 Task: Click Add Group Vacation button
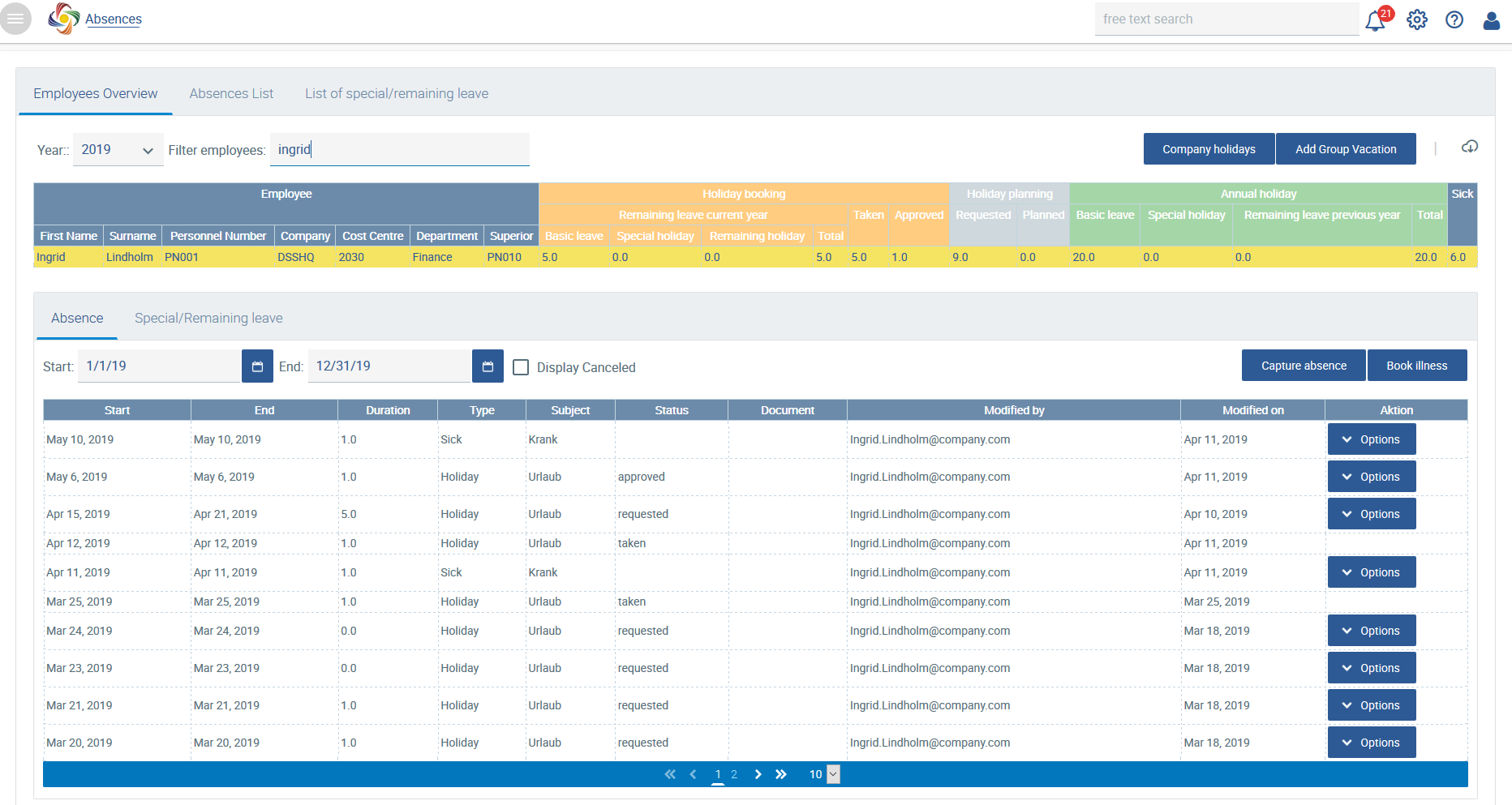pyautogui.click(x=1346, y=149)
